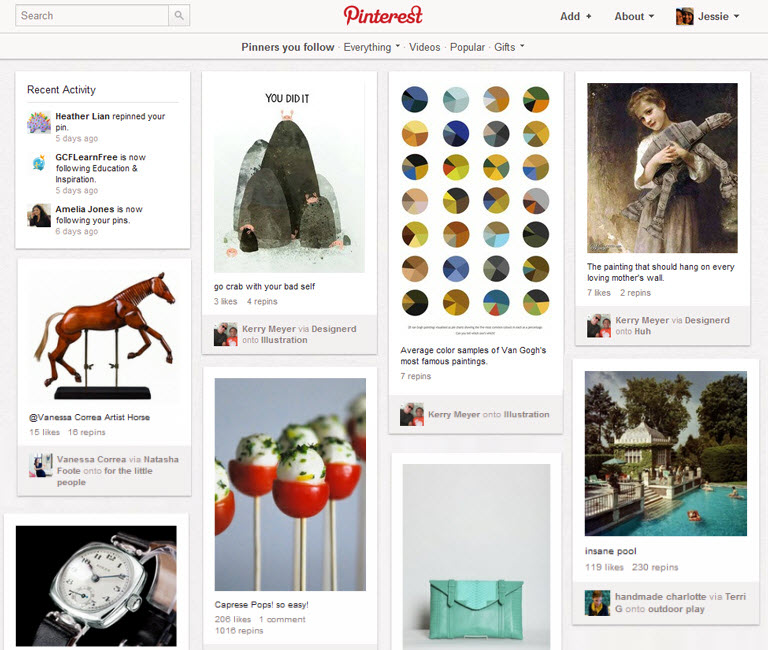
Task: Click Heather Lian's avatar in Recent Activity
Action: (x=39, y=123)
